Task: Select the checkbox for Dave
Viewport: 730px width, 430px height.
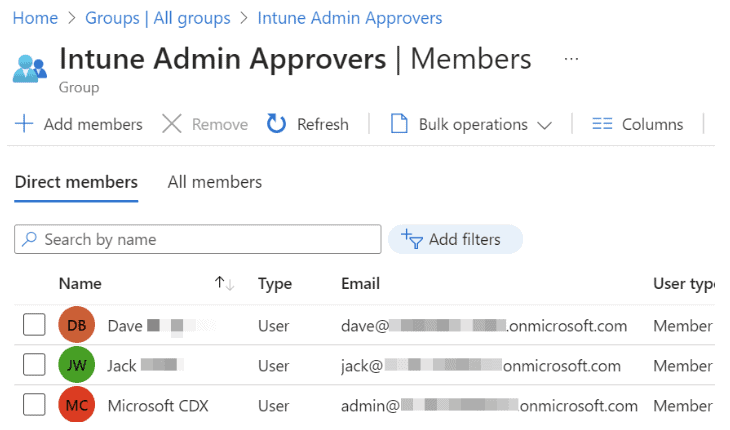Action: tap(34, 325)
